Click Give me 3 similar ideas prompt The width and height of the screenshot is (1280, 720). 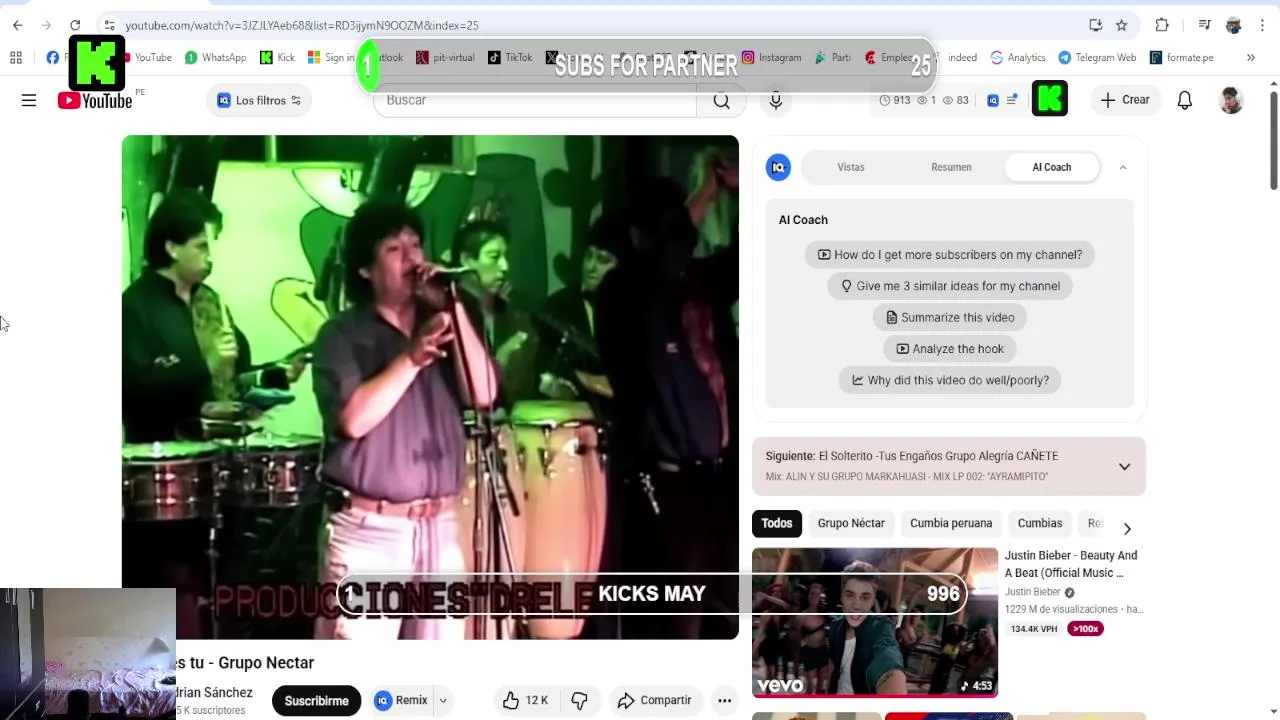pos(950,286)
